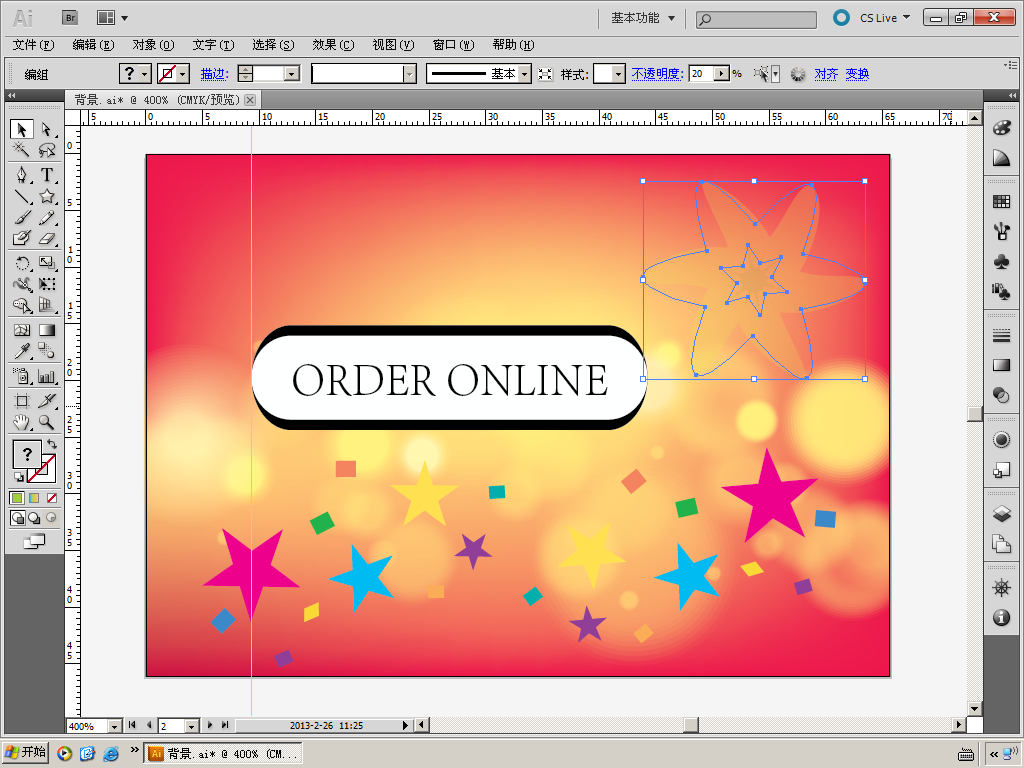Open the Appearance panel

[1001, 440]
